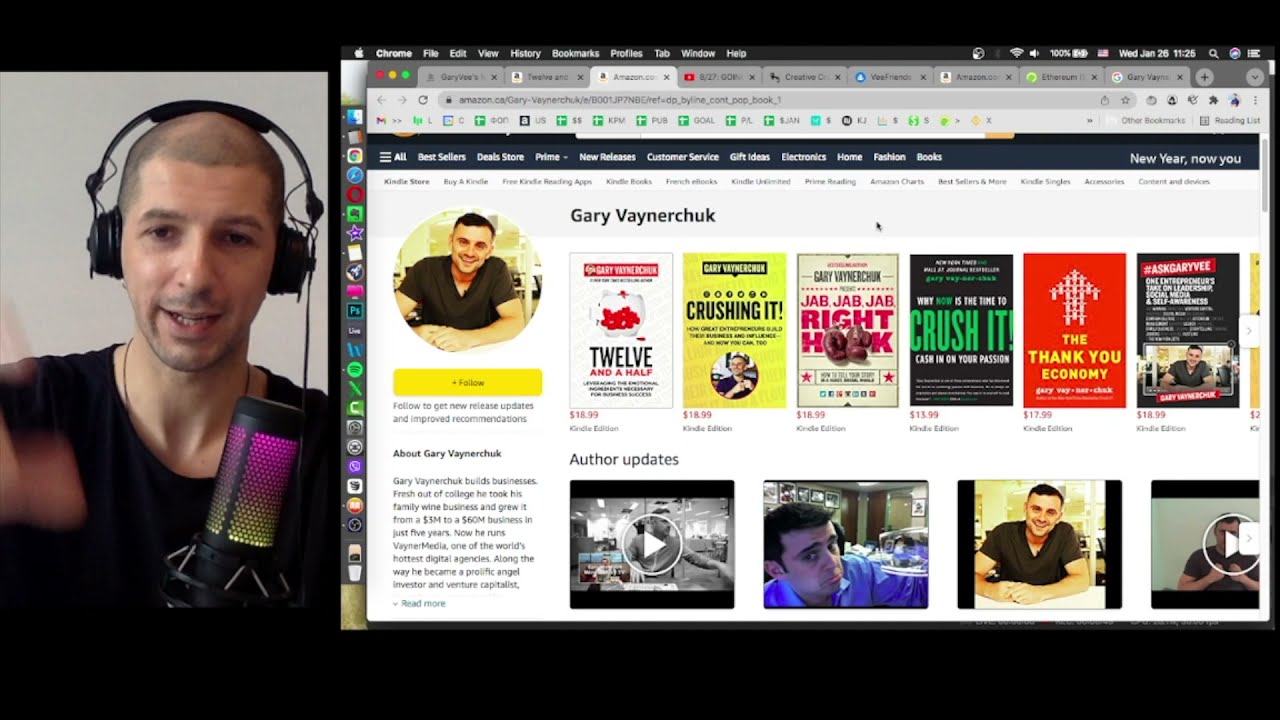This screenshot has width=1280, height=720.
Task: Close the Twelve and a Half tab
Action: click(579, 77)
